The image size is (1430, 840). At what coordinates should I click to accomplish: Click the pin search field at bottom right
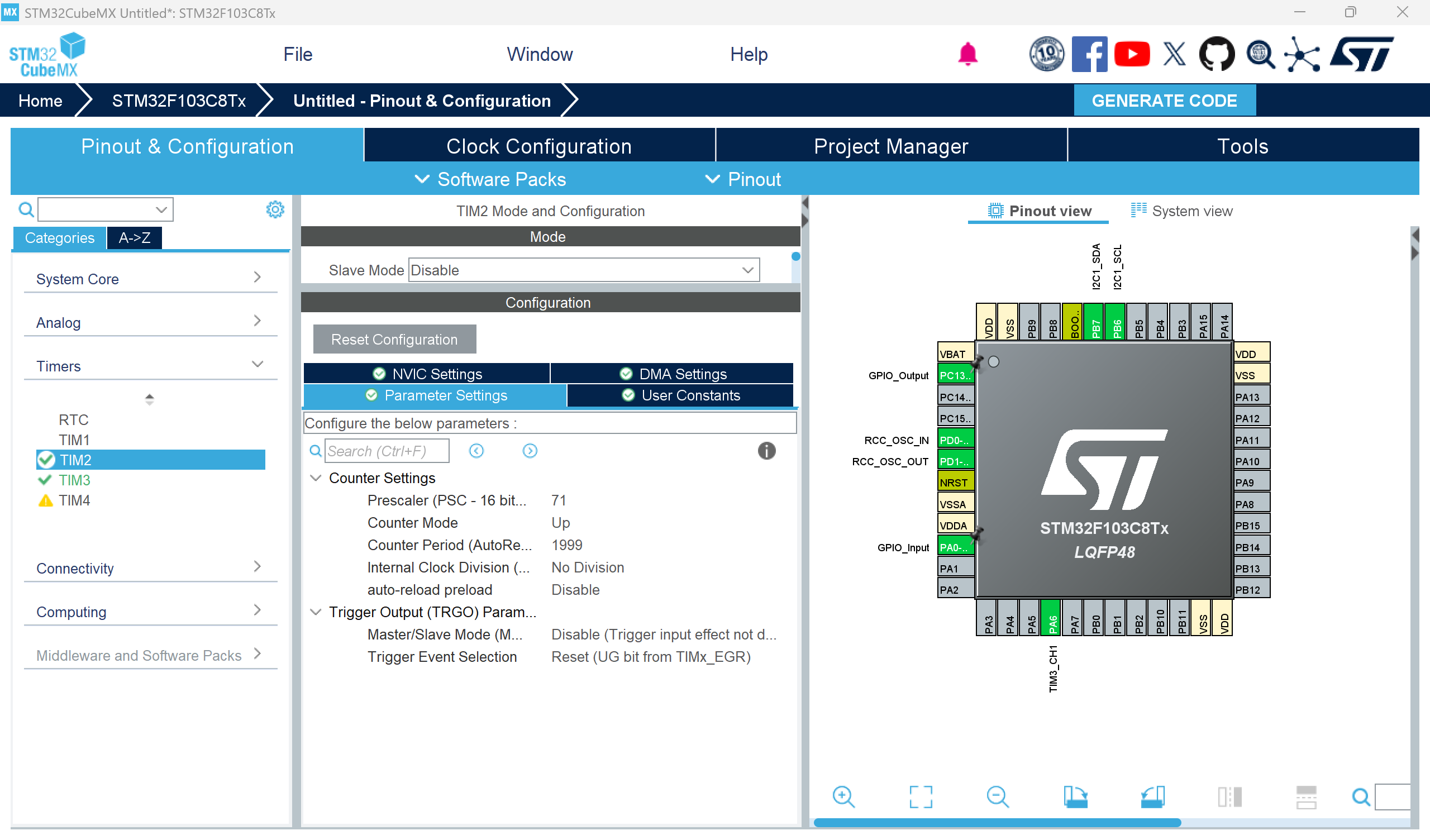(x=1393, y=797)
